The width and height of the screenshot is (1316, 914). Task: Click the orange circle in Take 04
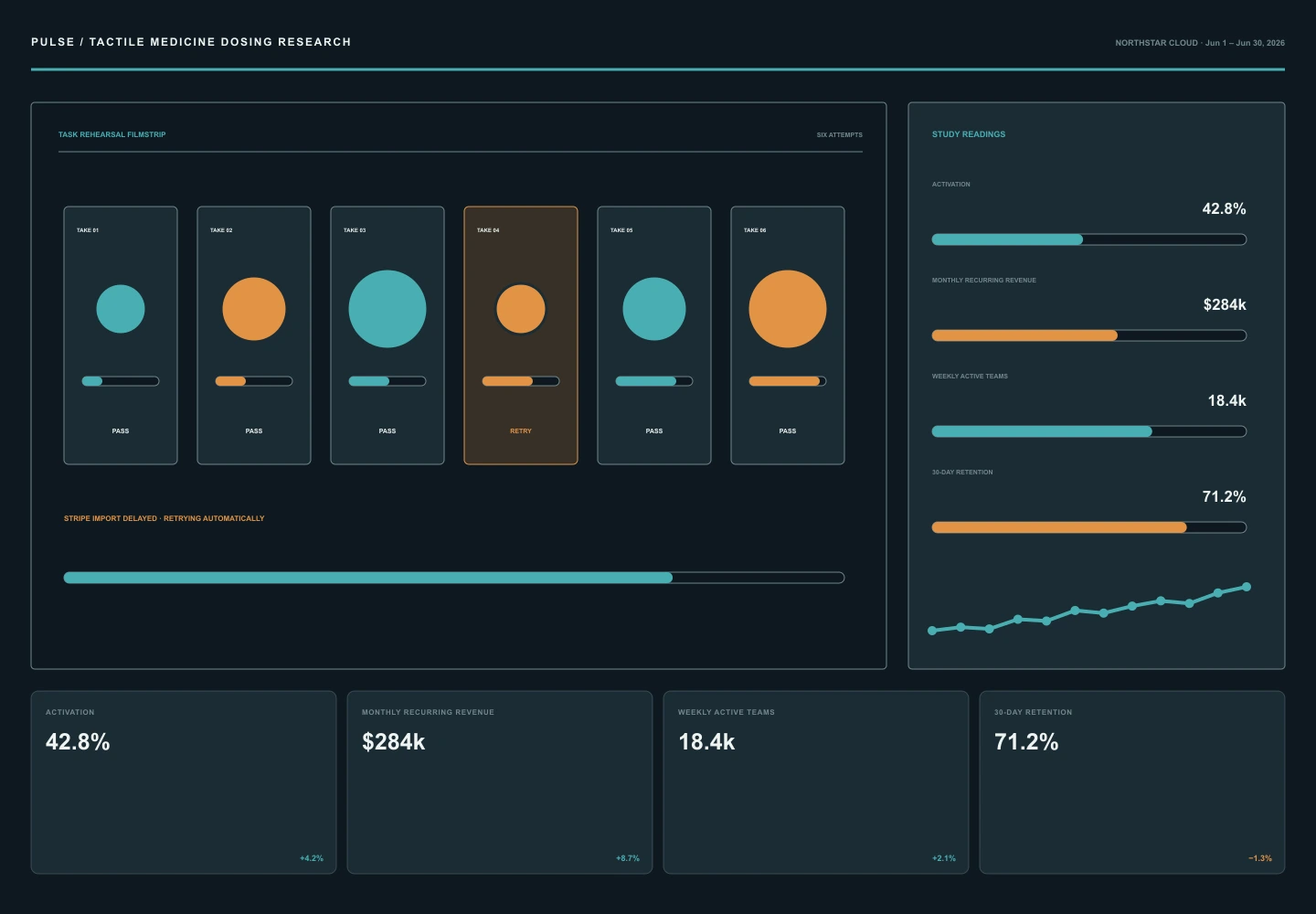point(521,309)
